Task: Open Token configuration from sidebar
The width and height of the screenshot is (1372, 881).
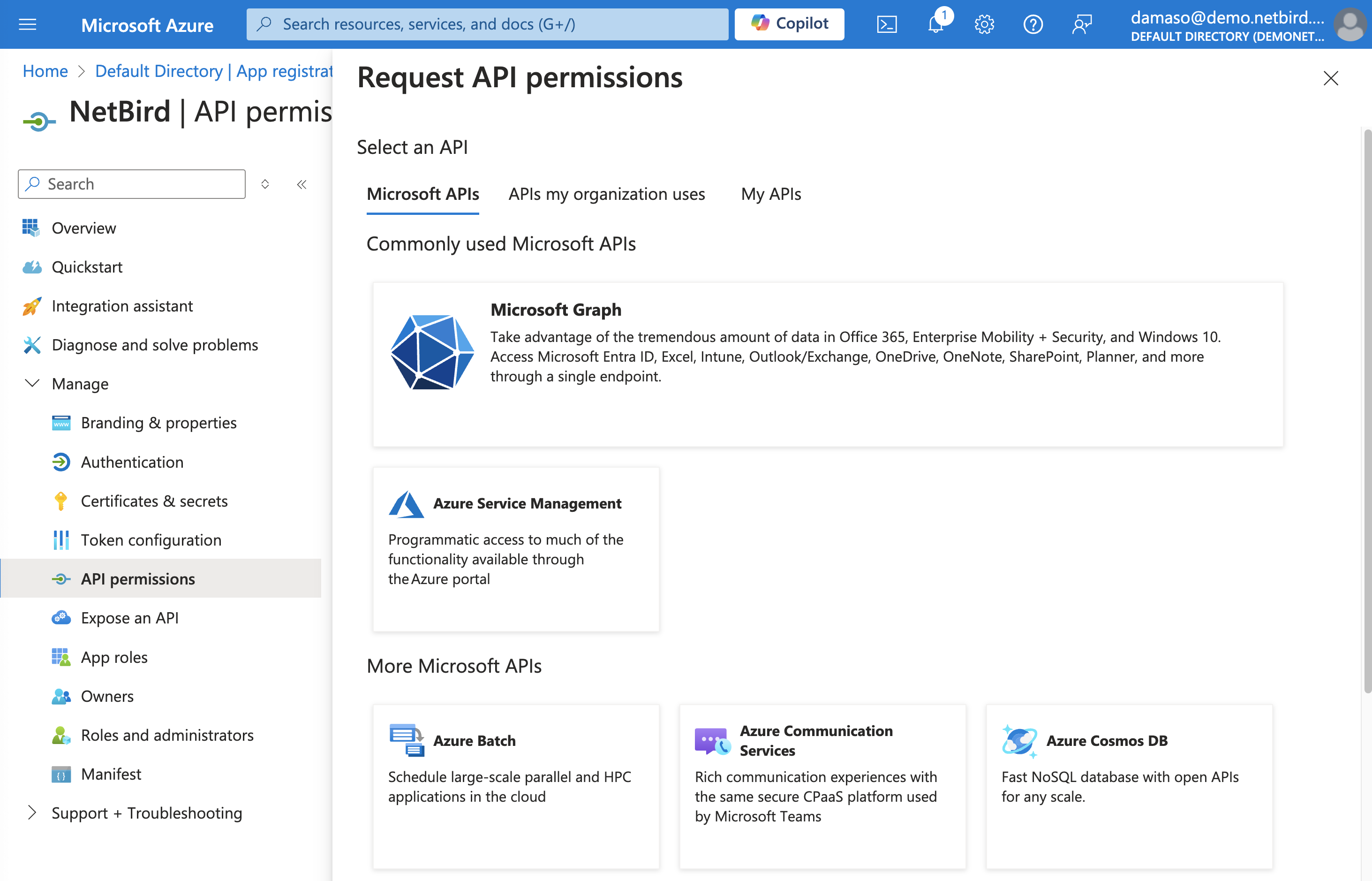Action: [151, 539]
